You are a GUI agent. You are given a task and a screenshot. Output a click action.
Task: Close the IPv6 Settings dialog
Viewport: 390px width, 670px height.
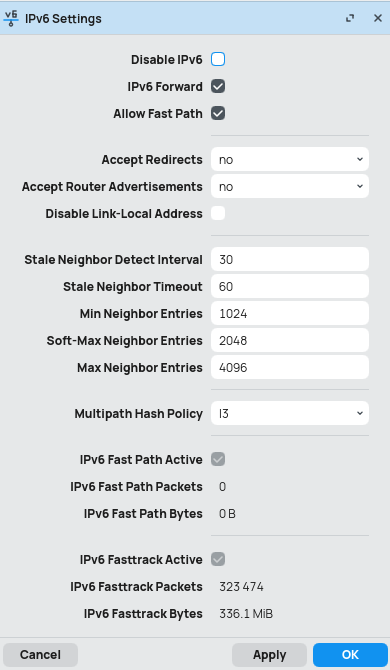pyautogui.click(x=378, y=18)
